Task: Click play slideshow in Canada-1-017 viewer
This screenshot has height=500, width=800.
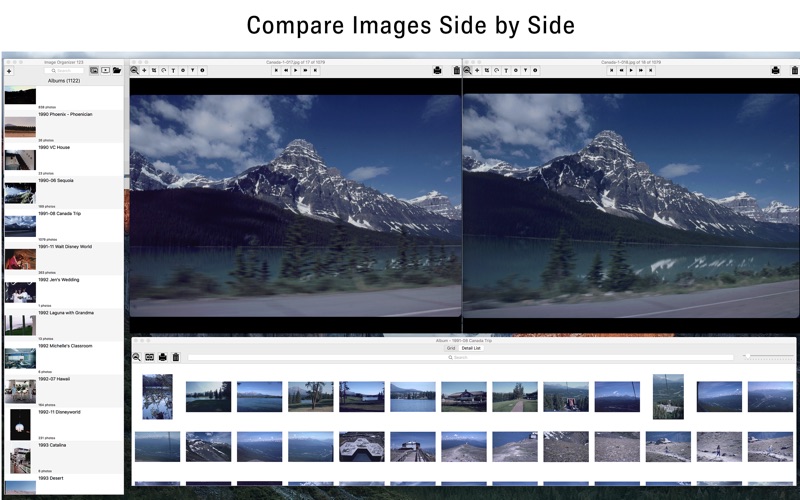Action: pyautogui.click(x=295, y=70)
